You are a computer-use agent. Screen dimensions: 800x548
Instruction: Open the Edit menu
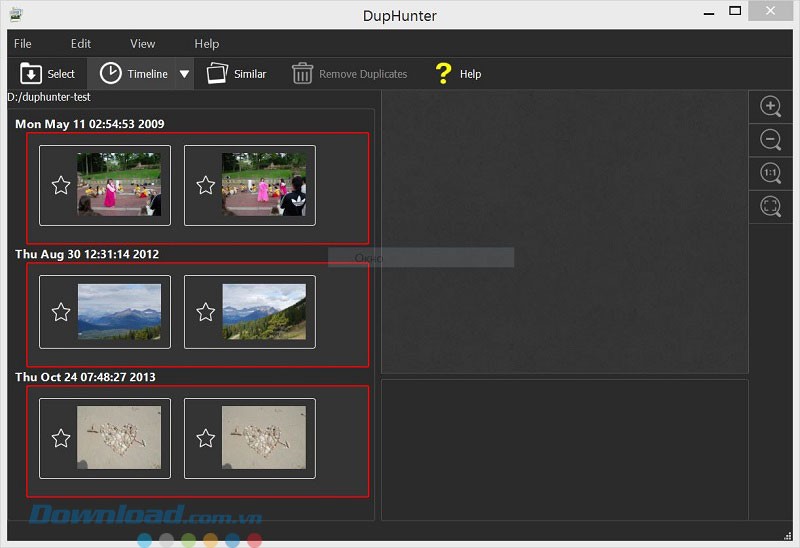(81, 44)
